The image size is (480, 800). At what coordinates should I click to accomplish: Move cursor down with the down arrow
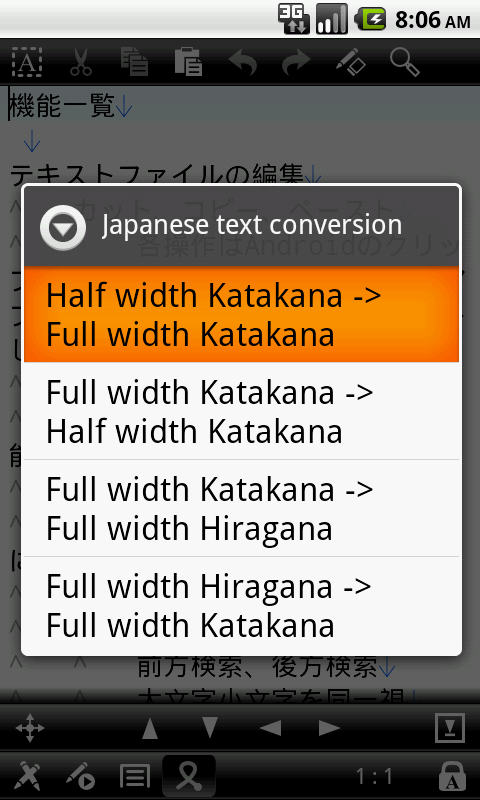[x=210, y=728]
